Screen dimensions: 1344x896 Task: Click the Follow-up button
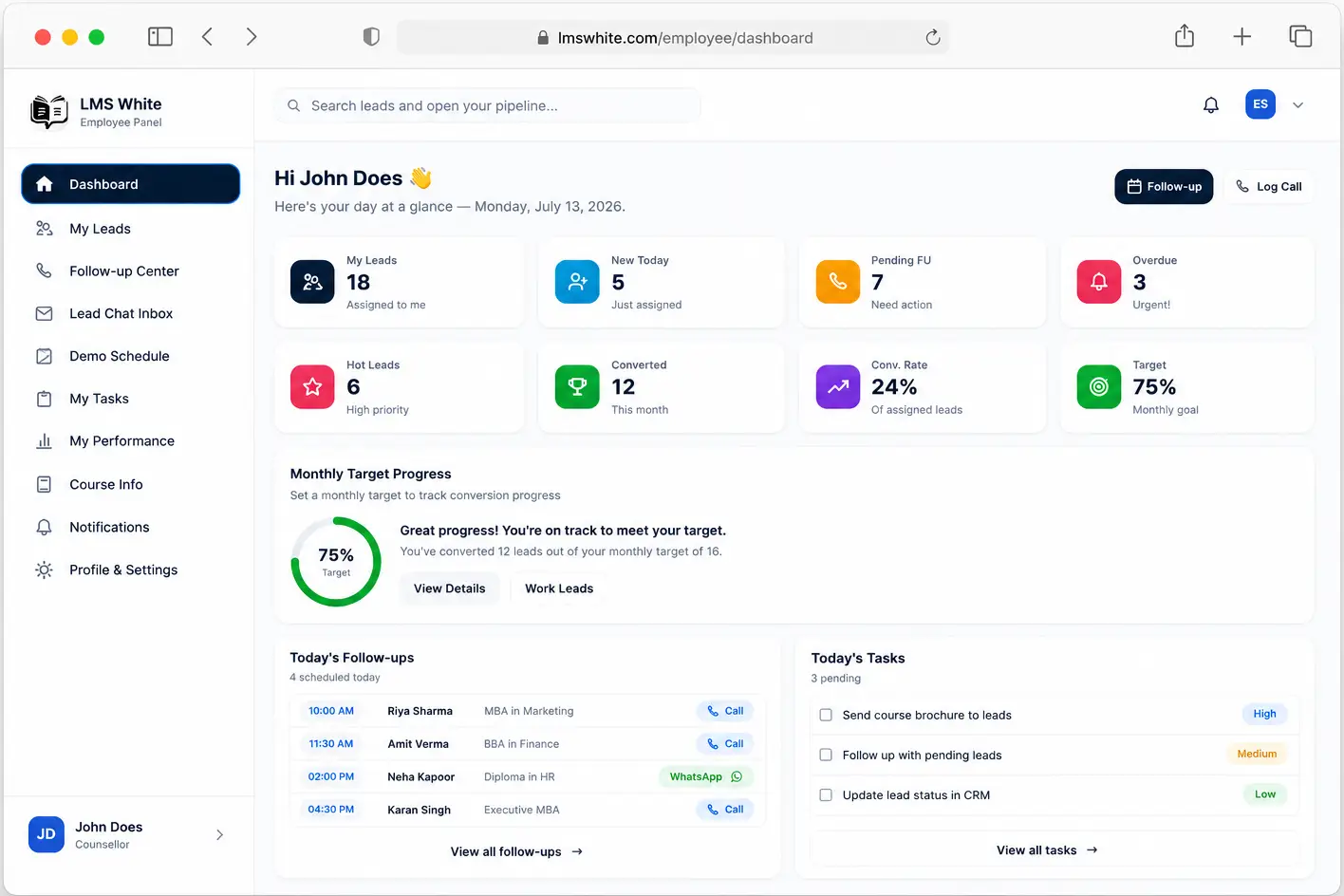[1164, 187]
